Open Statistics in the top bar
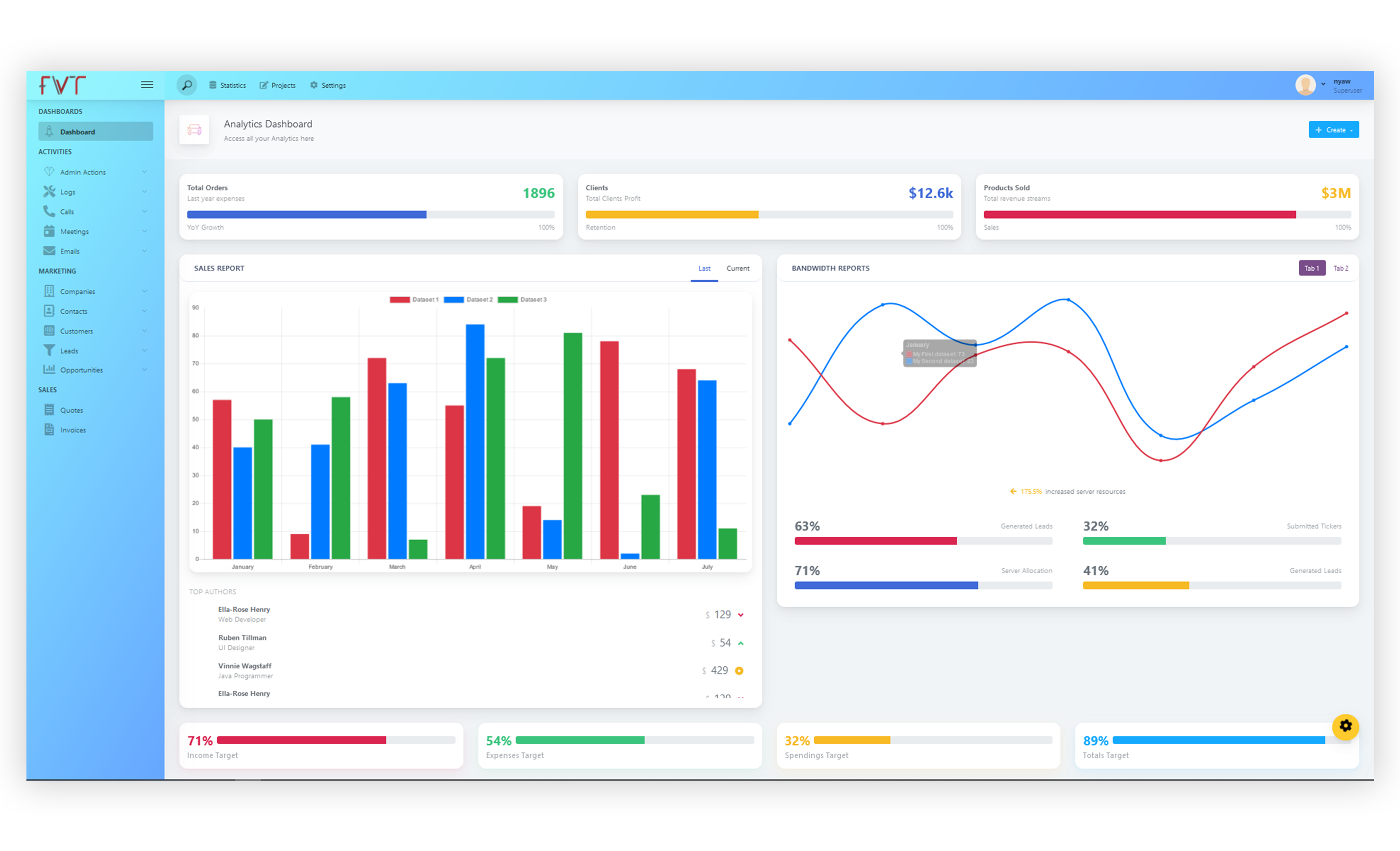This screenshot has width=1400, height=851. coord(227,85)
